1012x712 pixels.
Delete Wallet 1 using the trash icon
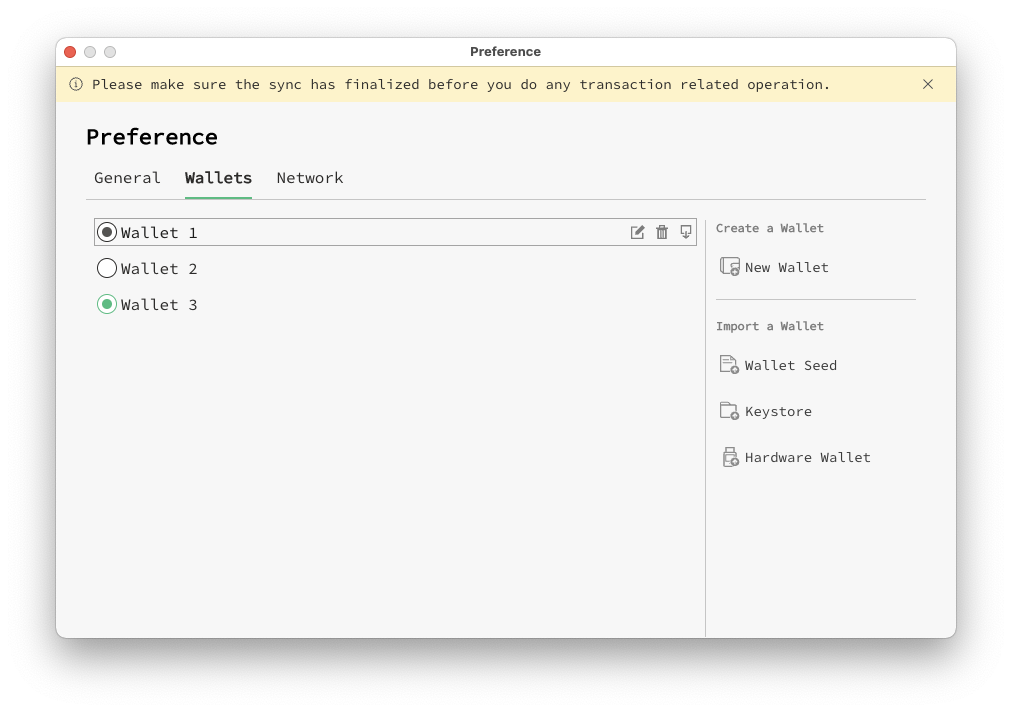point(661,231)
